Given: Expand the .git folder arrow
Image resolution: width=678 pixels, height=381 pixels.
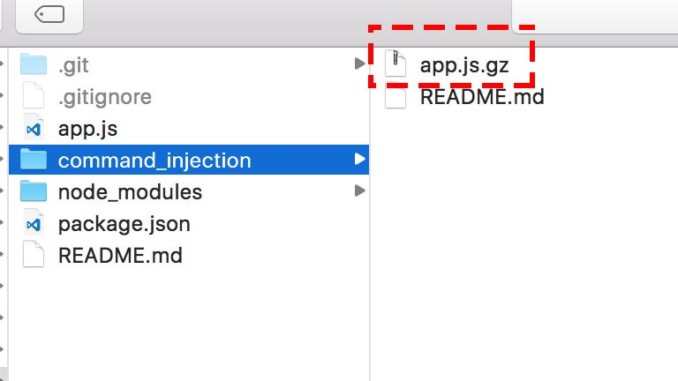Looking at the screenshot, I should (x=359, y=64).
